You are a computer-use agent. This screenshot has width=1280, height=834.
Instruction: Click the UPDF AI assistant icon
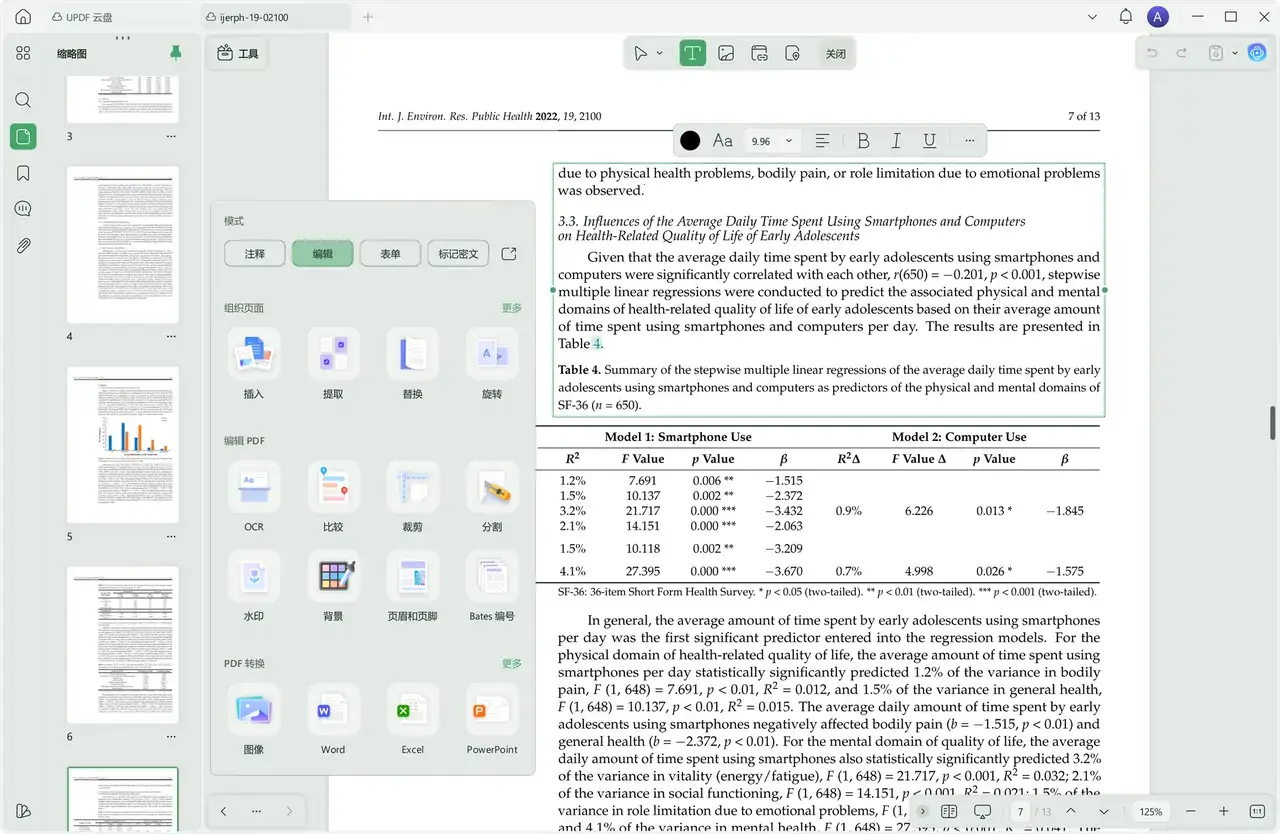[x=1257, y=53]
